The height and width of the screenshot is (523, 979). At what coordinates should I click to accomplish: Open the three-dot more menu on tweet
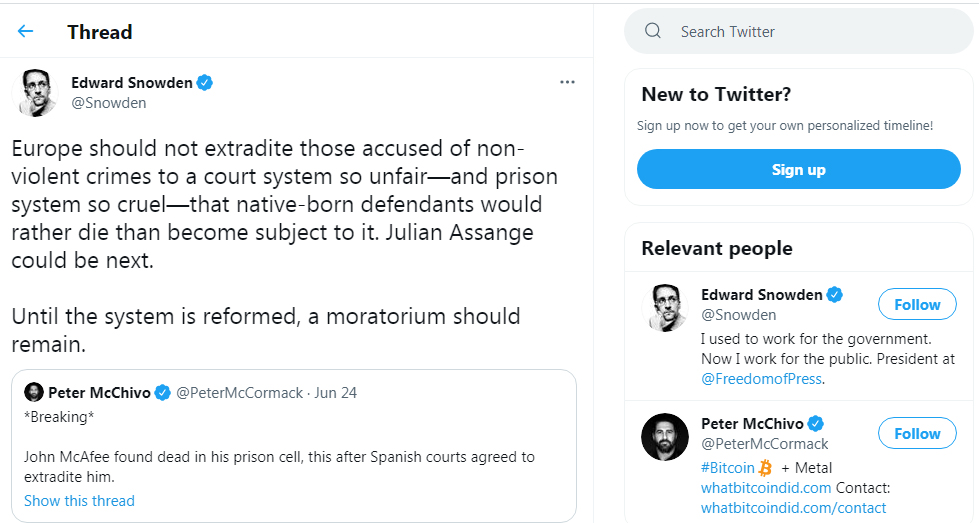coord(567,82)
